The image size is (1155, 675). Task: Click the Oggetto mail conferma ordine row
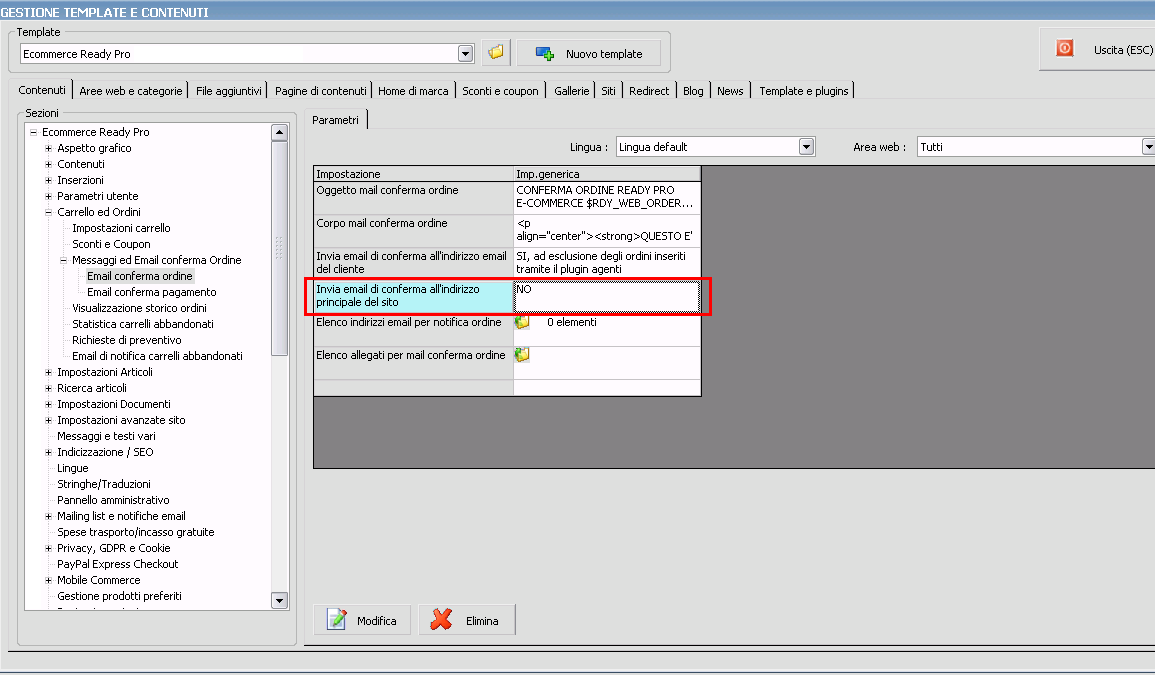(x=508, y=197)
